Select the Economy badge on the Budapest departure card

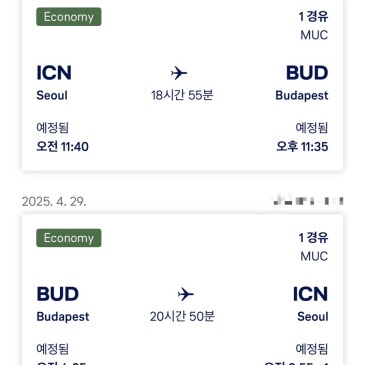(69, 238)
